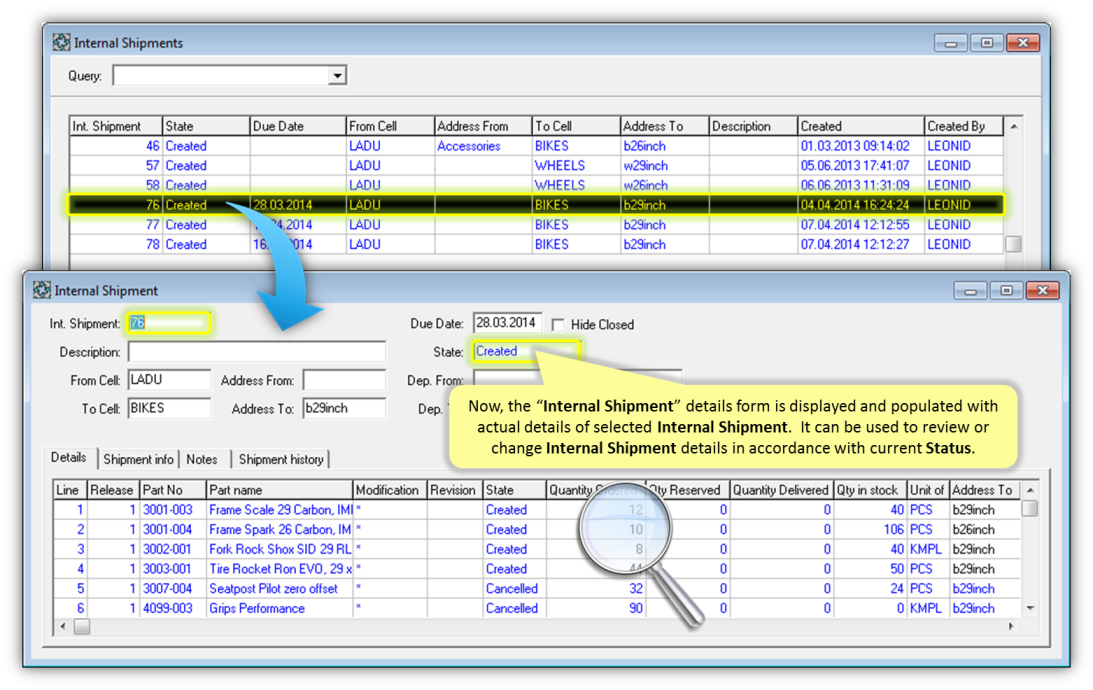Click the From Cell field showing LADU
The image size is (1093, 690).
167,379
